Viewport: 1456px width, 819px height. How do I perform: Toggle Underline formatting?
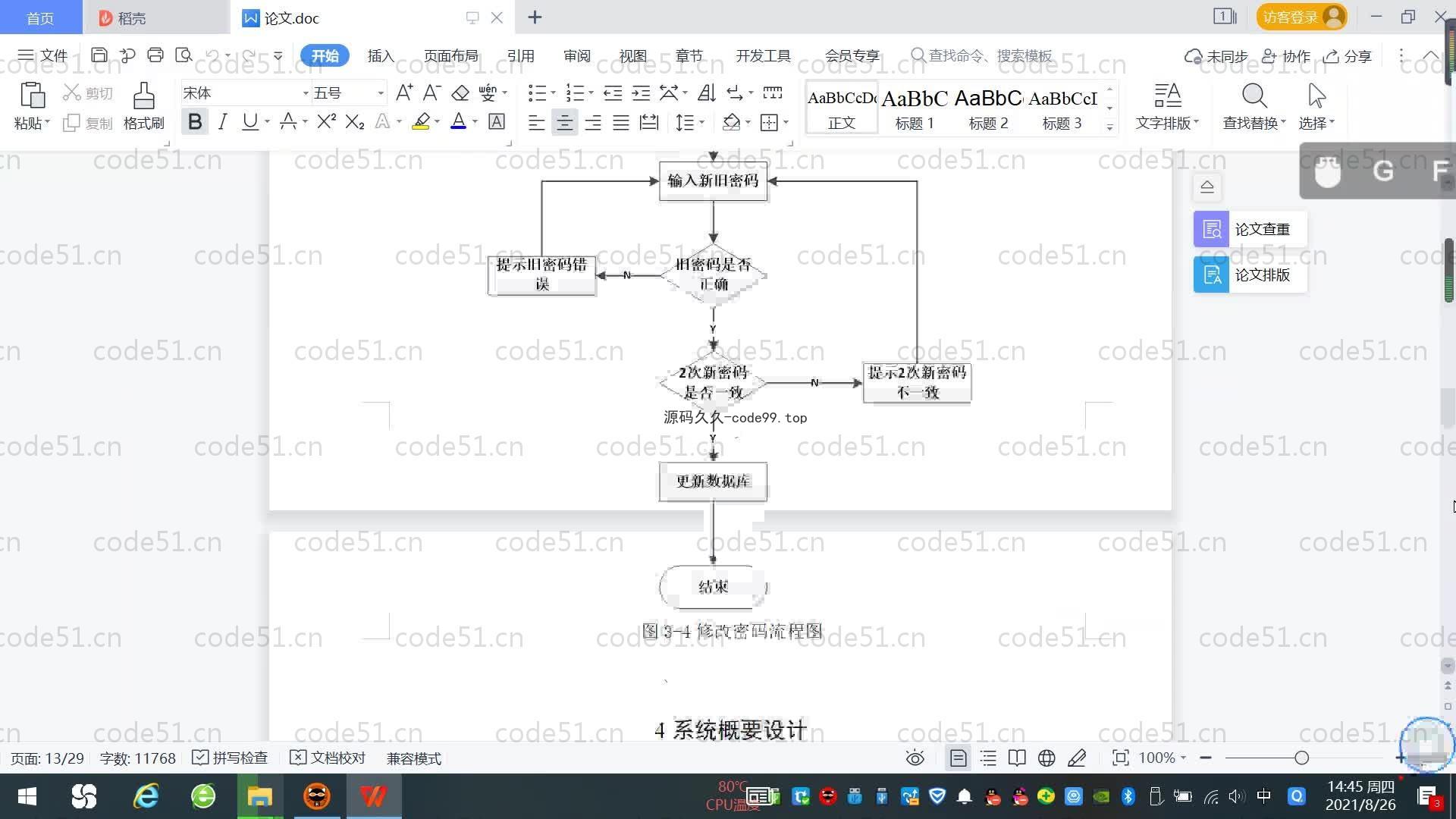click(x=249, y=121)
